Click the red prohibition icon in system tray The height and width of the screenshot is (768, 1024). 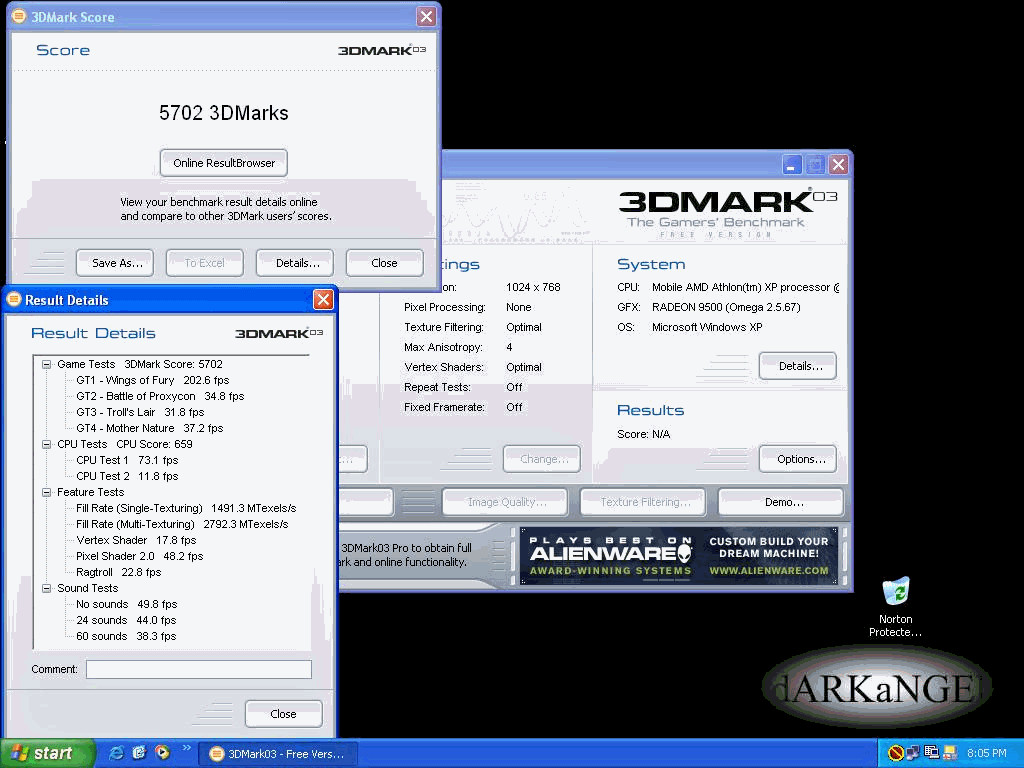(x=896, y=754)
